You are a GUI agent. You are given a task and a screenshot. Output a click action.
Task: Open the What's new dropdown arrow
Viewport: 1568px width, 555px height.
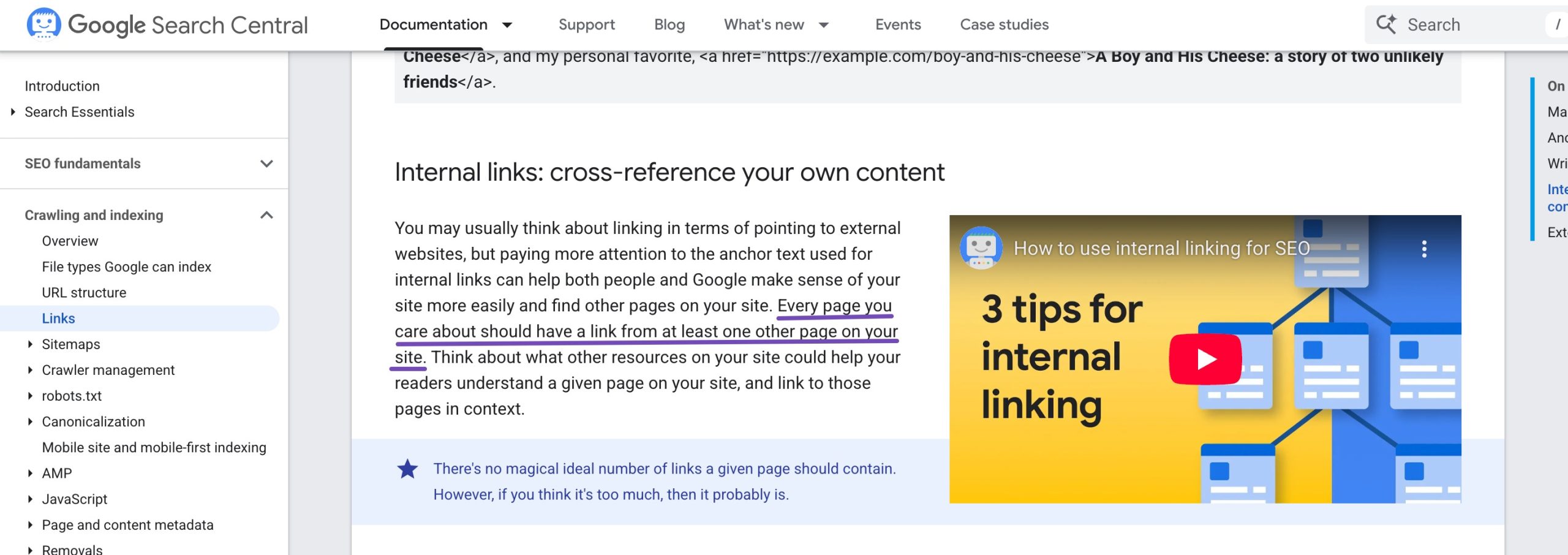tap(824, 25)
